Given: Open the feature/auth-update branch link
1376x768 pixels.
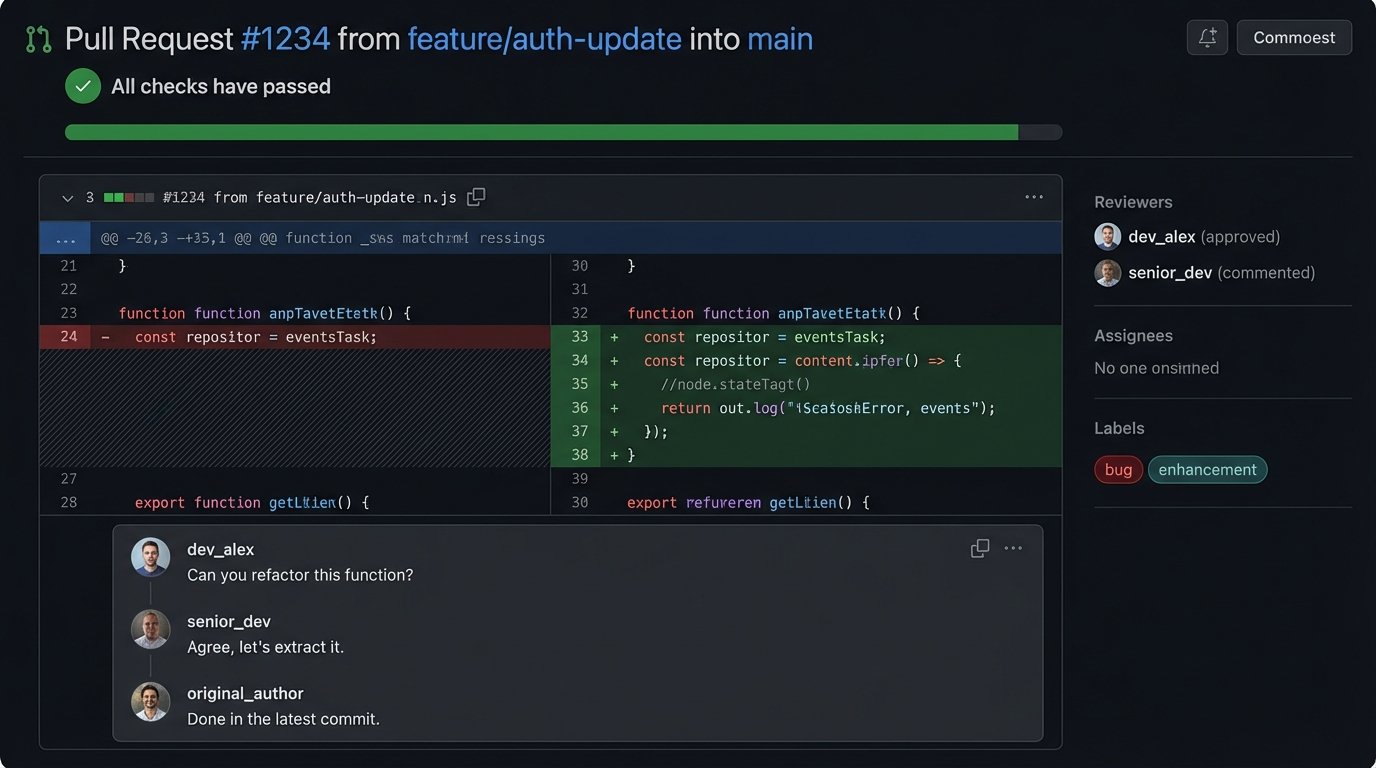Looking at the screenshot, I should 544,39.
